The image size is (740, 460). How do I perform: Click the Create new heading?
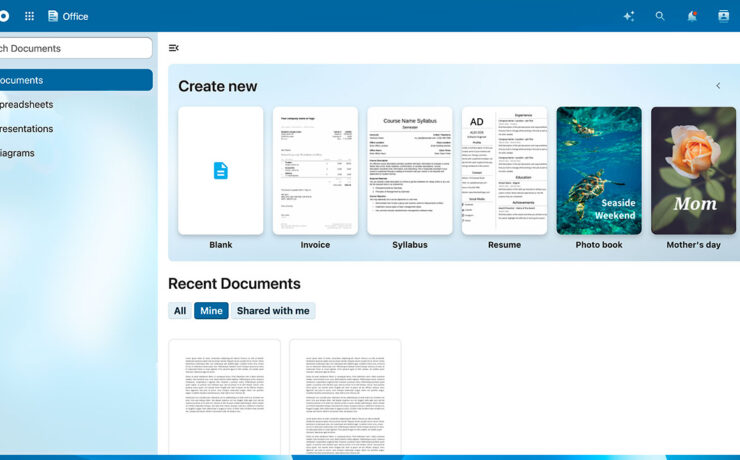coord(218,86)
